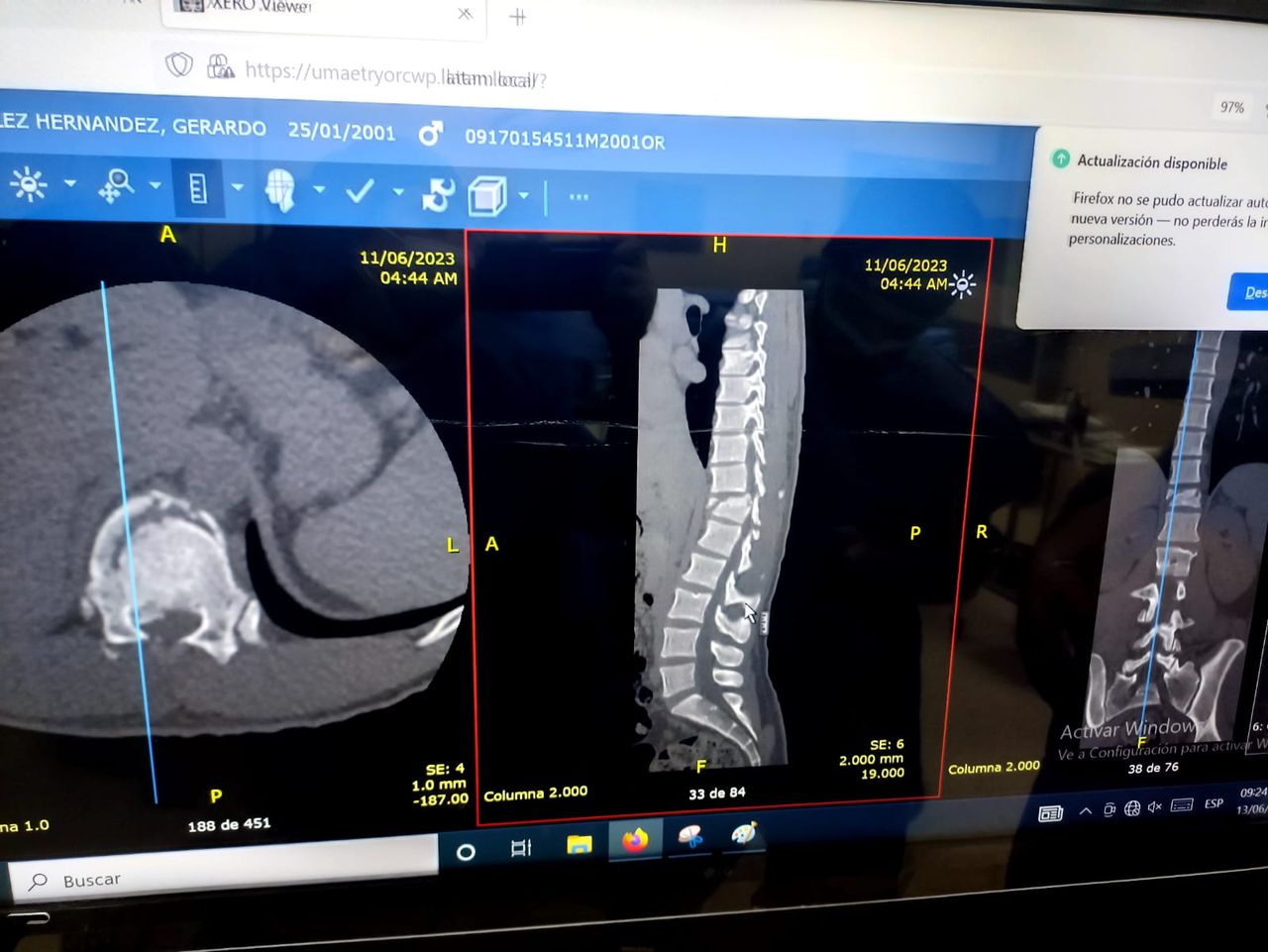The image size is (1268, 952).
Task: Click the rotate/reset arrows icon
Action: (x=437, y=194)
